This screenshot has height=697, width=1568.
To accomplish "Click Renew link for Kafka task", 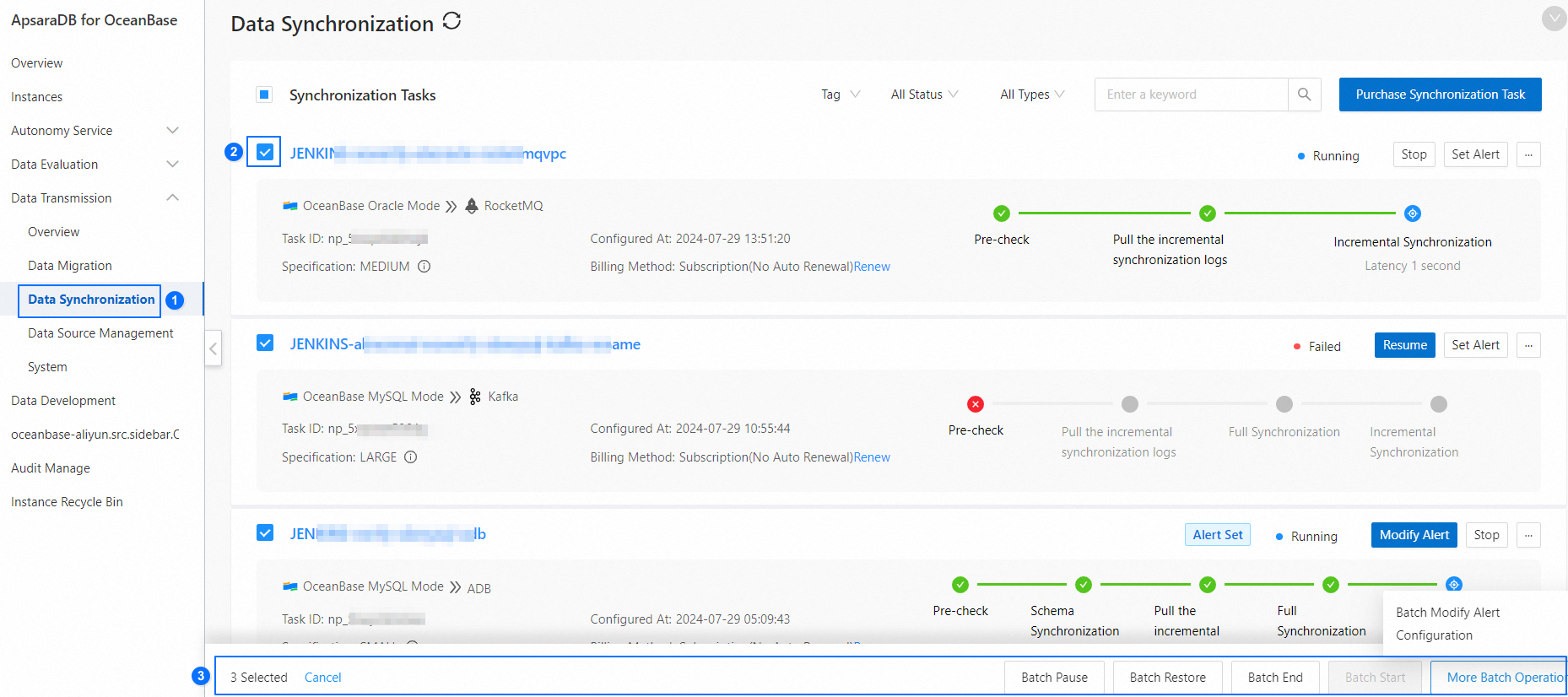I will click(872, 457).
